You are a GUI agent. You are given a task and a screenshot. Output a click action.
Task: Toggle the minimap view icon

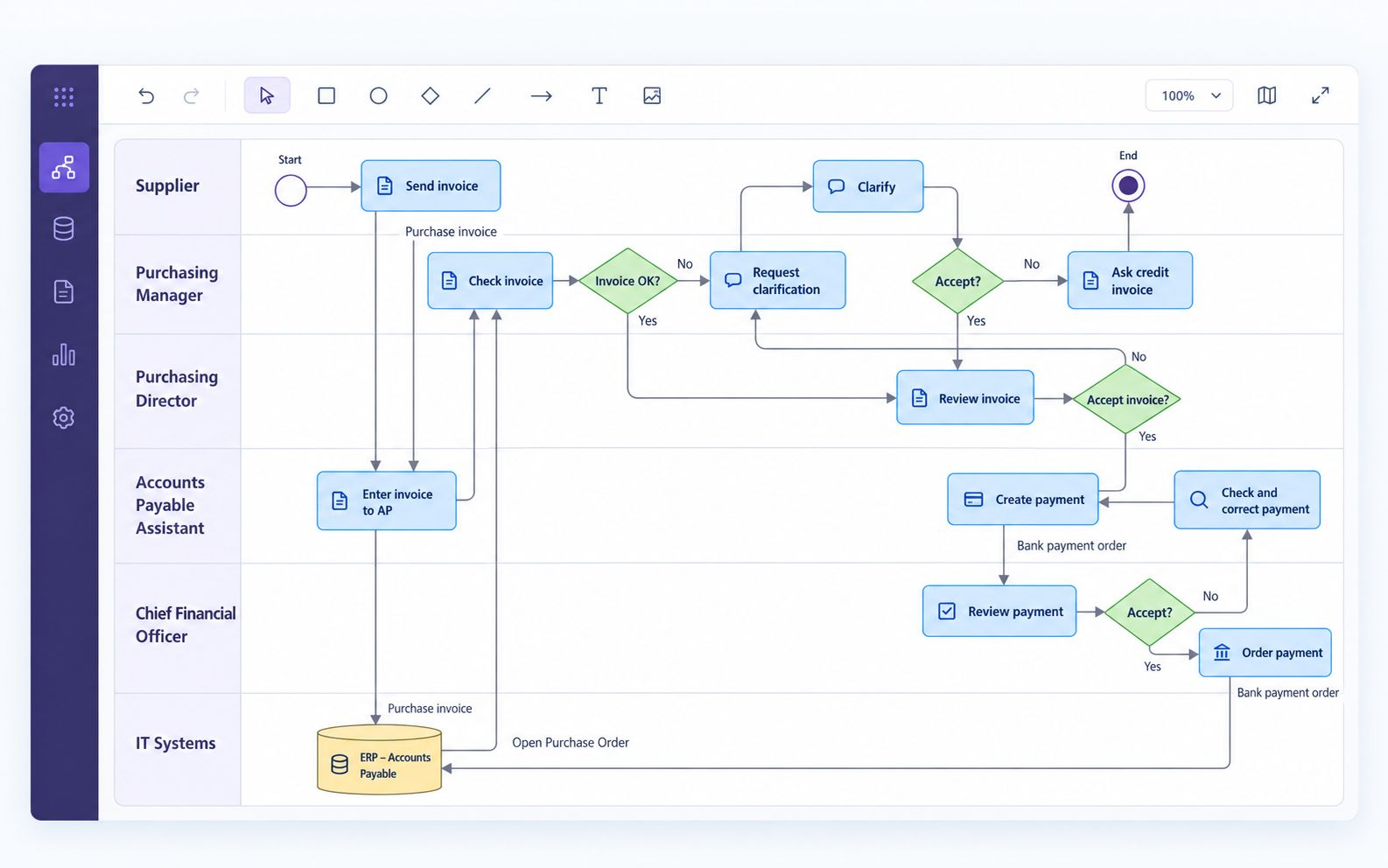1266,95
